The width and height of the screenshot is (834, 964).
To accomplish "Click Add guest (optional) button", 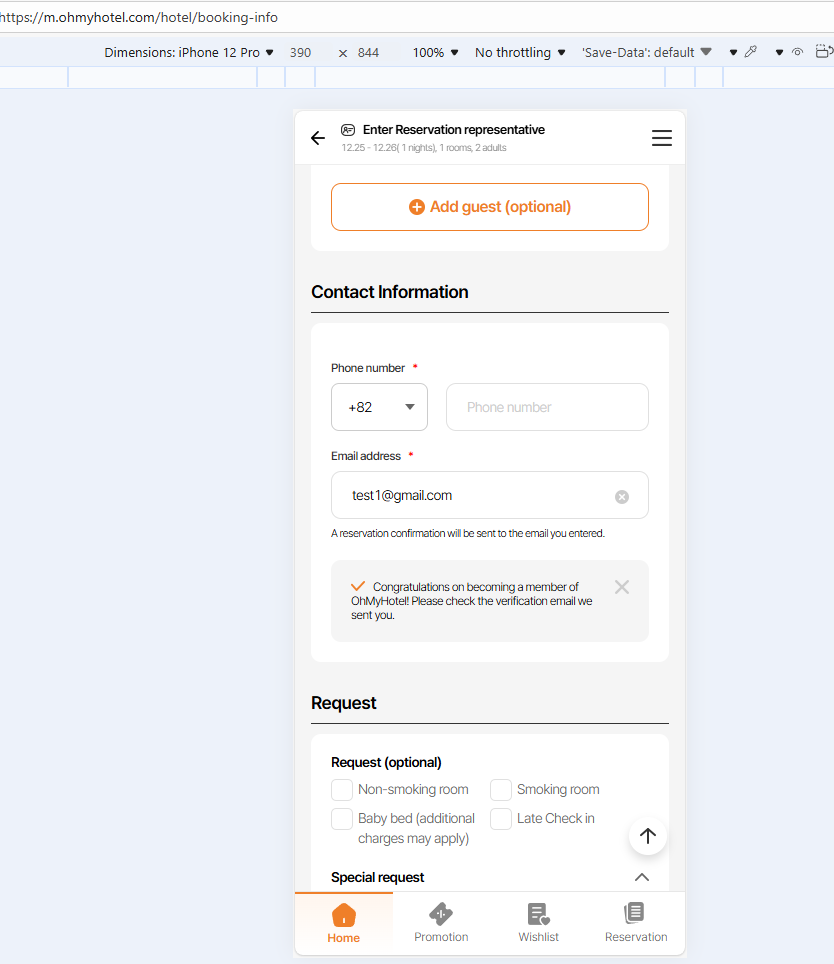I will point(490,207).
